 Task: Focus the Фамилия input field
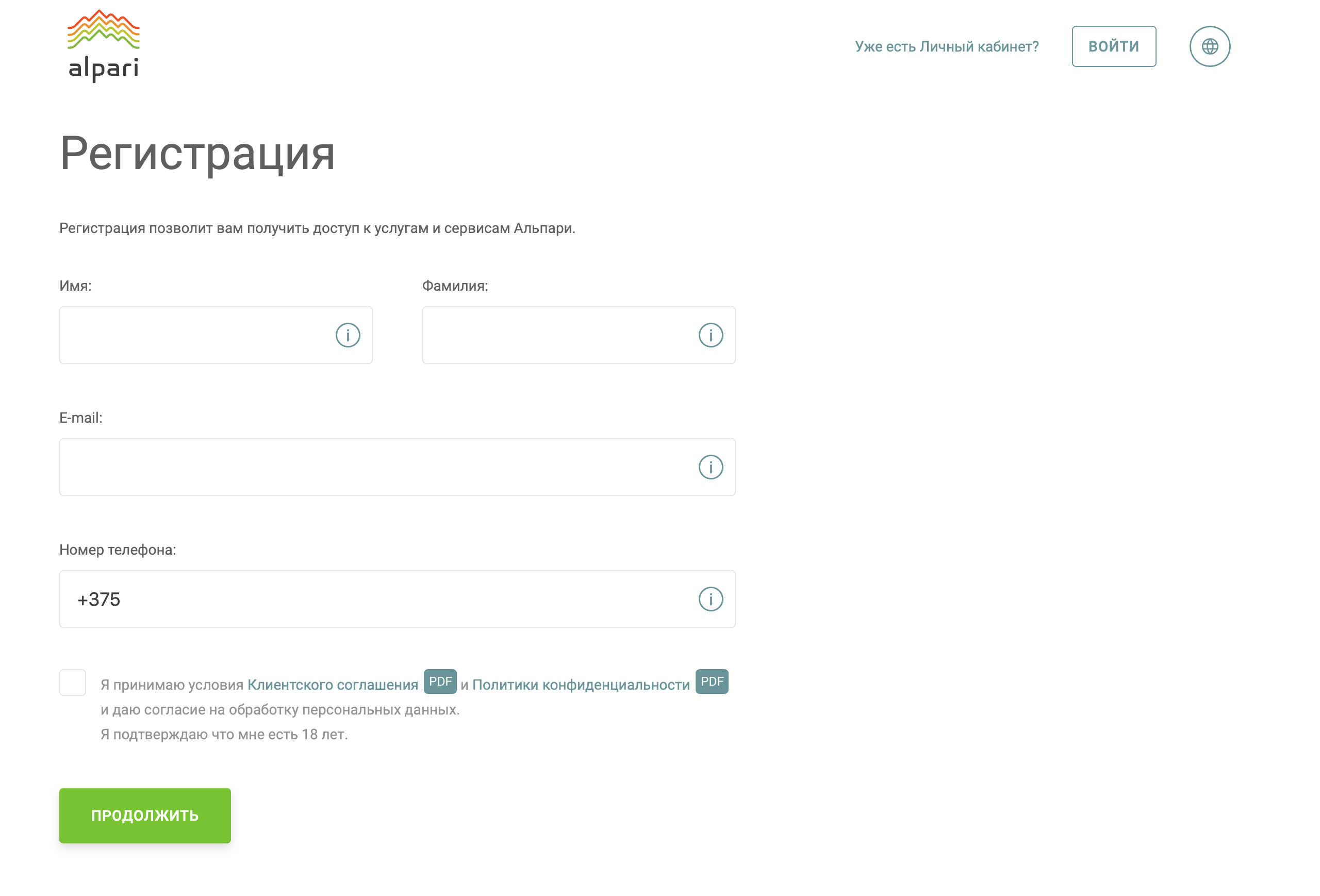557,335
